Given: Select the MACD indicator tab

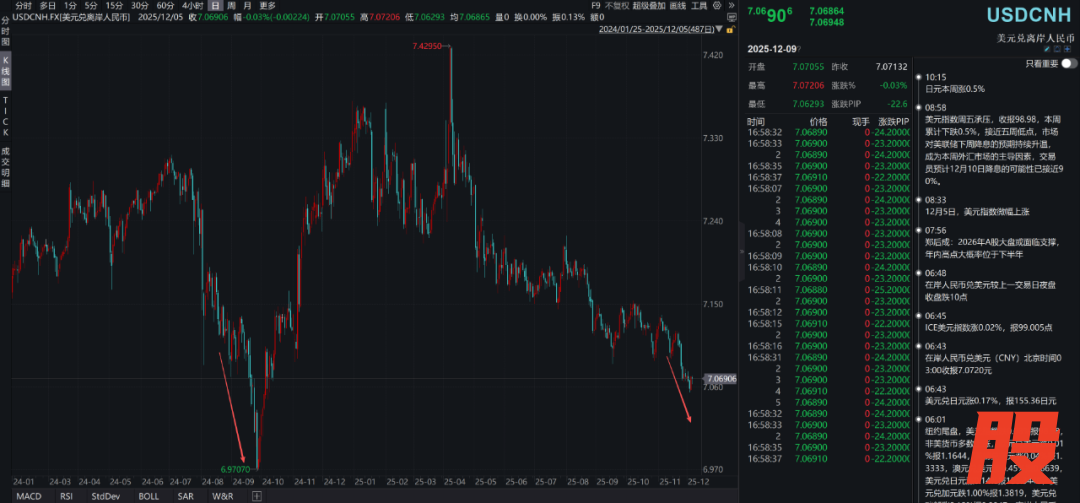Looking at the screenshot, I should 29,495.
